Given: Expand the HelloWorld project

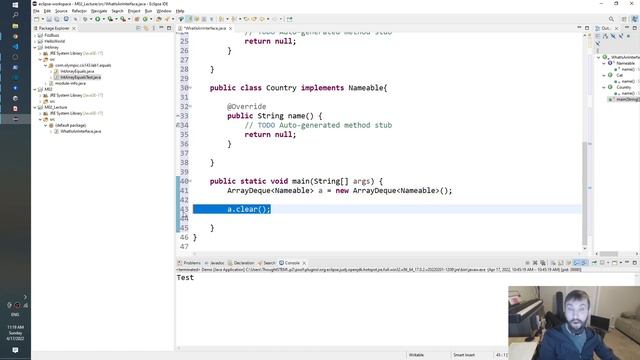Looking at the screenshot, I should [x=35, y=41].
